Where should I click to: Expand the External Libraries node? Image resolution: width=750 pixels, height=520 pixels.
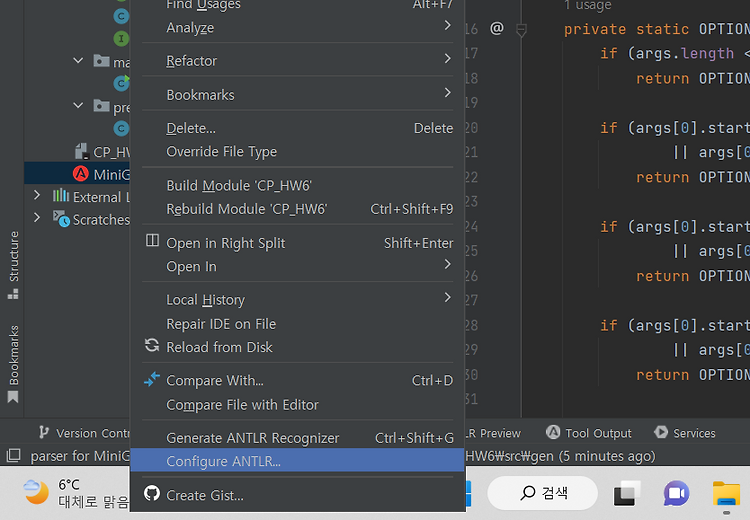pos(37,195)
